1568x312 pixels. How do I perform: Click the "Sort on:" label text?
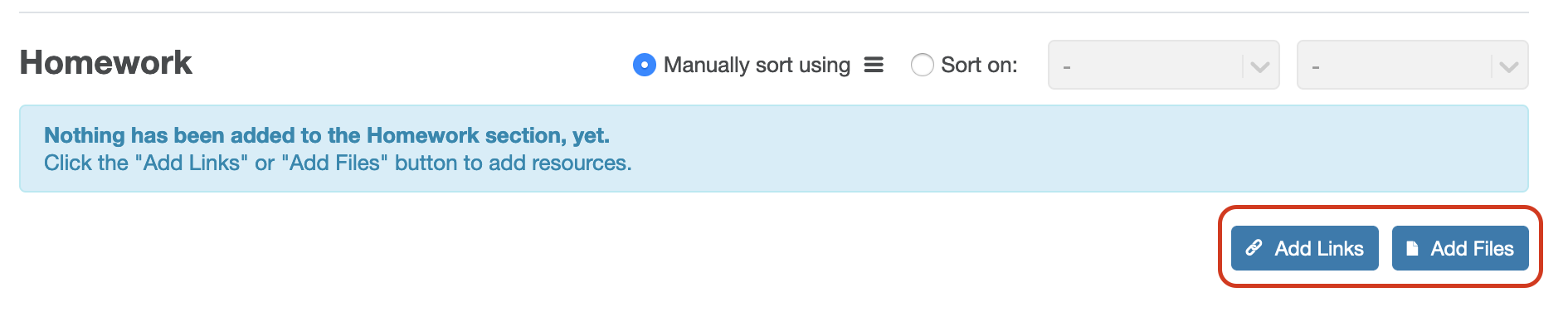click(x=979, y=65)
